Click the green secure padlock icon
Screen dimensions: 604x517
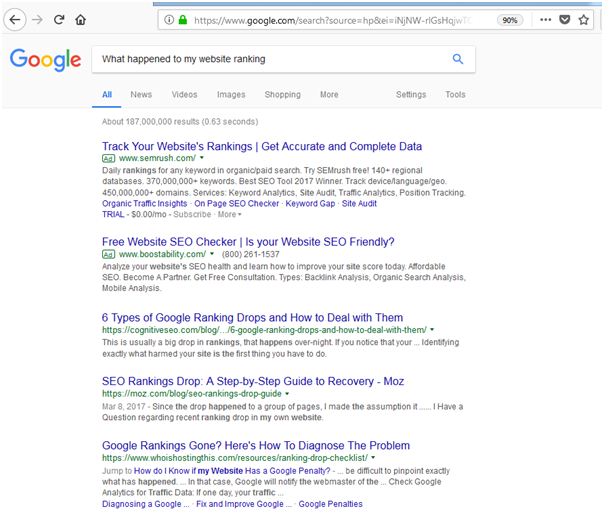(x=183, y=20)
